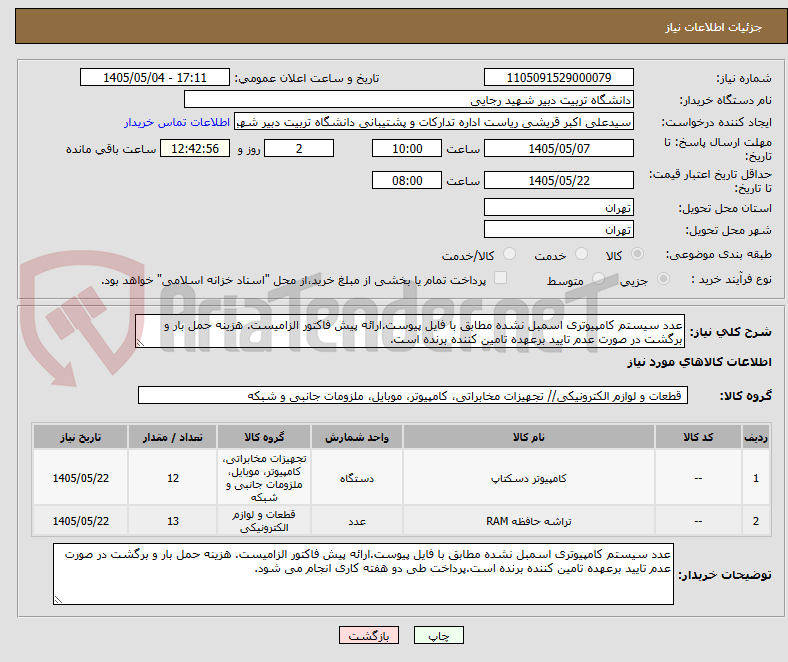This screenshot has height=662, width=788.
Task: Click the عدد unit cell in row 2
Action: tap(357, 521)
